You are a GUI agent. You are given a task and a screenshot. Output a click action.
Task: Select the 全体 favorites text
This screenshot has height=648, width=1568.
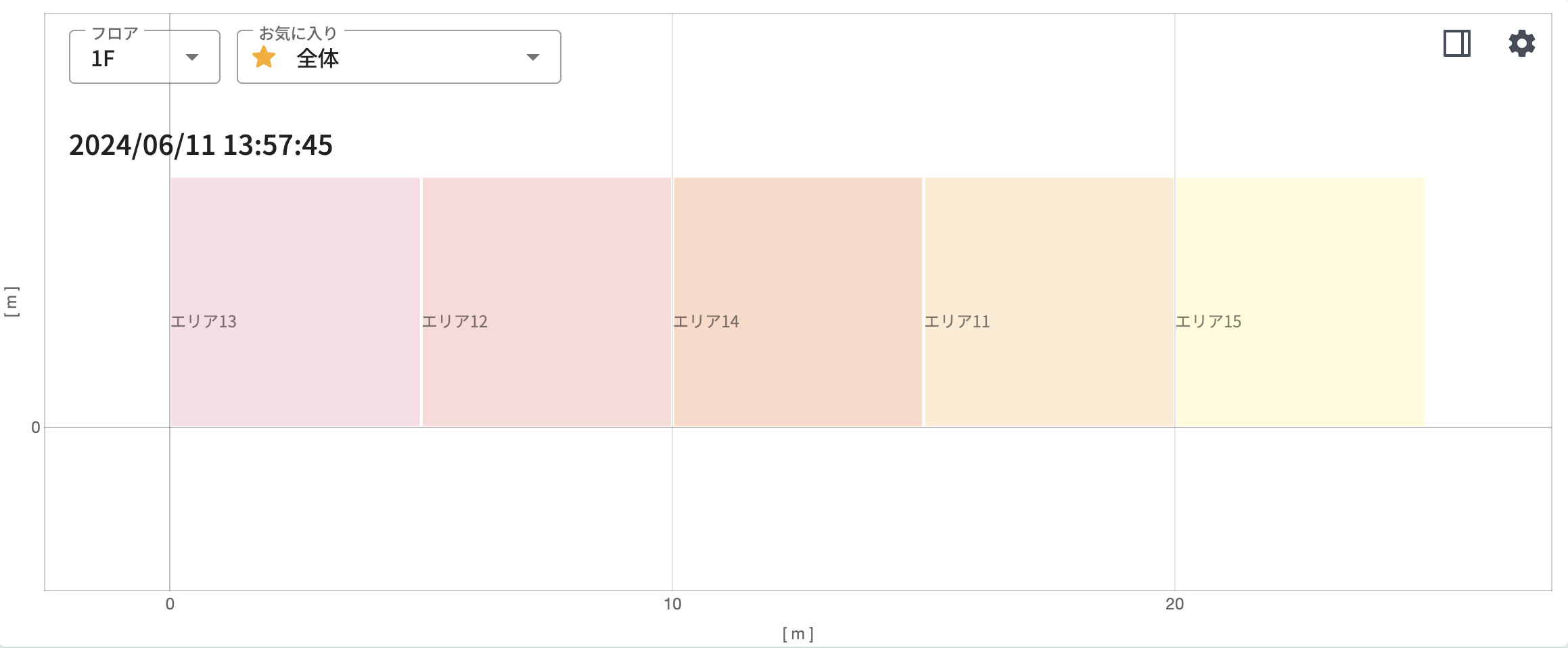pyautogui.click(x=318, y=59)
